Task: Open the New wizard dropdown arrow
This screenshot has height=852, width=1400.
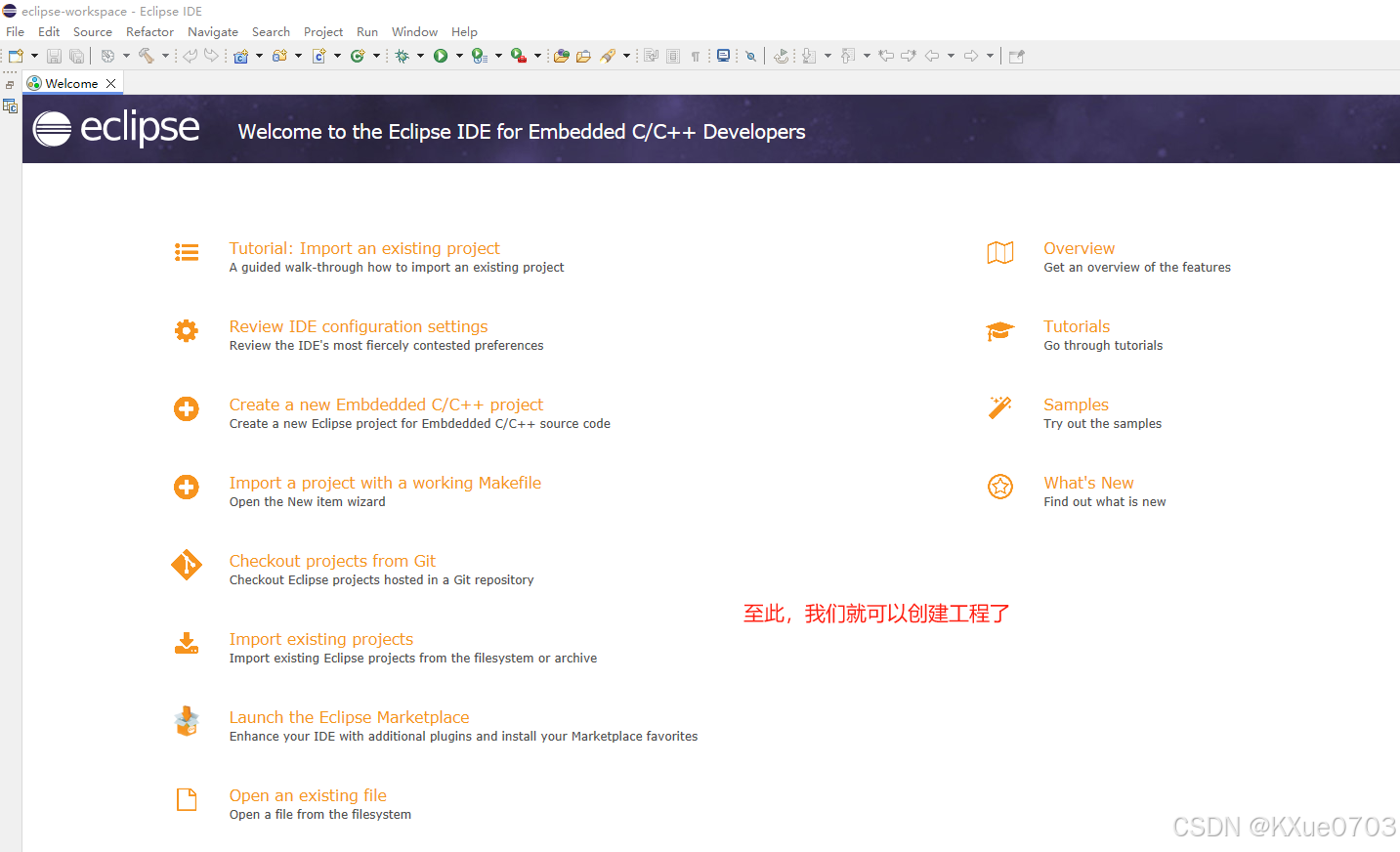Action: 34,56
